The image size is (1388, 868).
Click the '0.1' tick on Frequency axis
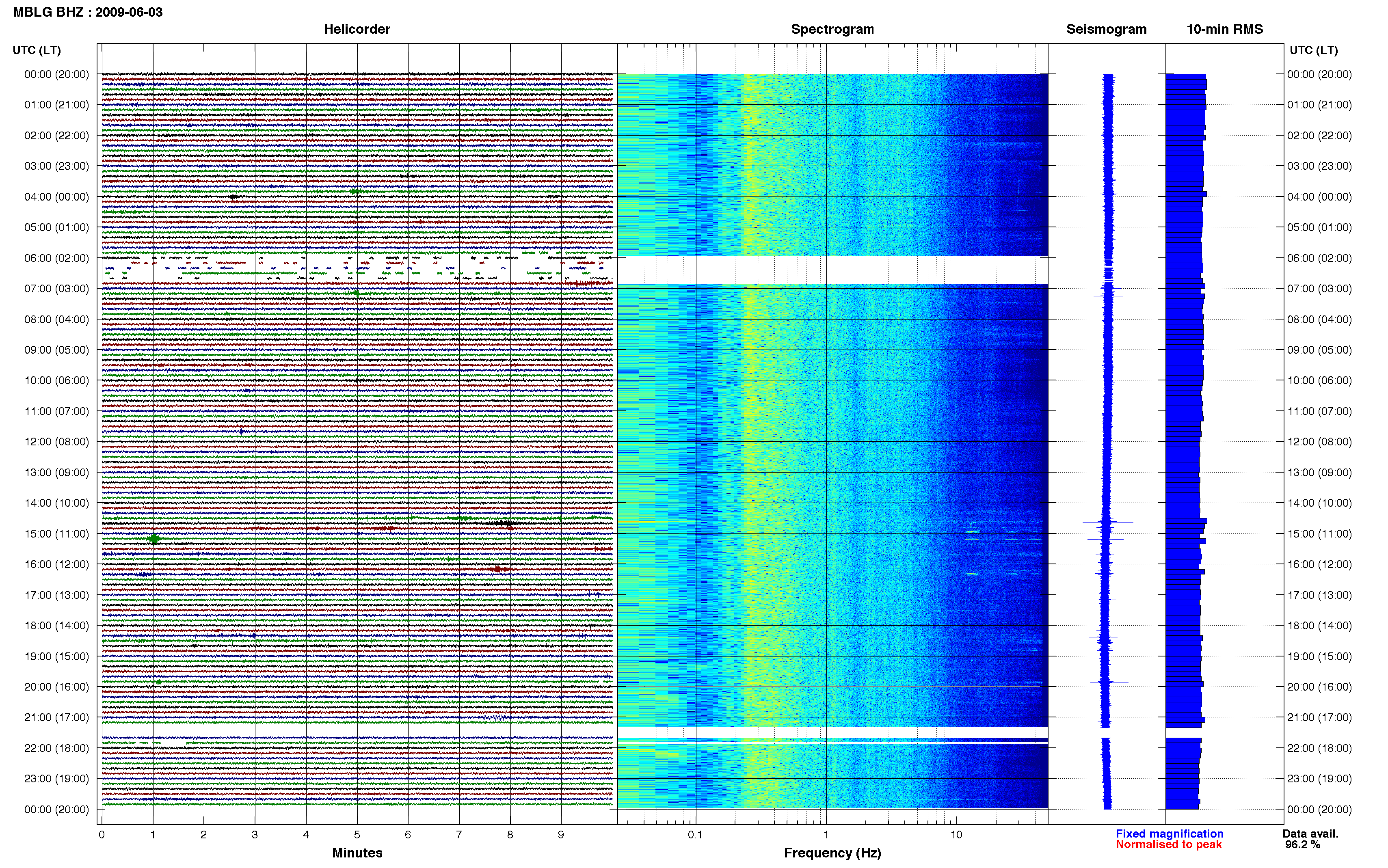tap(695, 835)
